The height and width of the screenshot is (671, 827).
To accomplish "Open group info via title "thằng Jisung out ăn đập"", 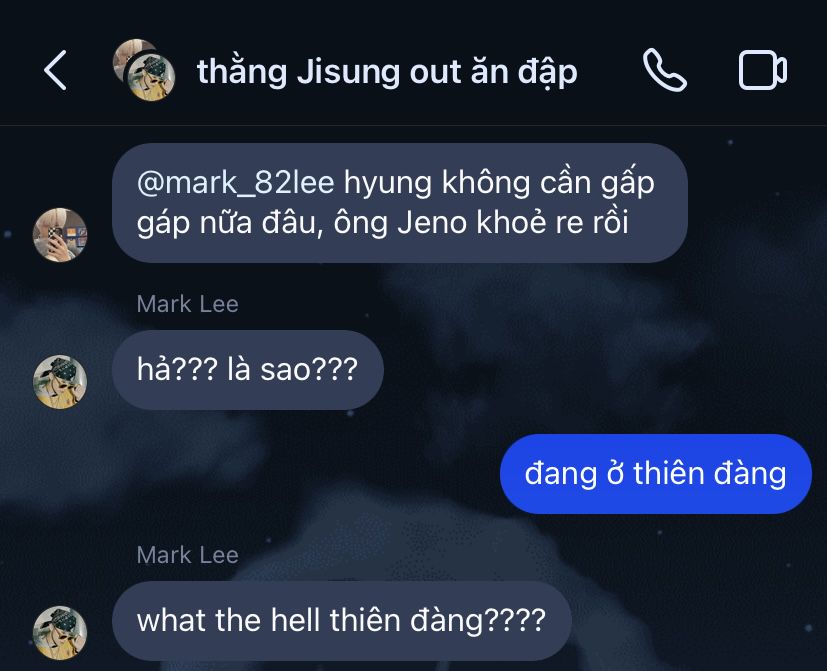I will (387, 72).
